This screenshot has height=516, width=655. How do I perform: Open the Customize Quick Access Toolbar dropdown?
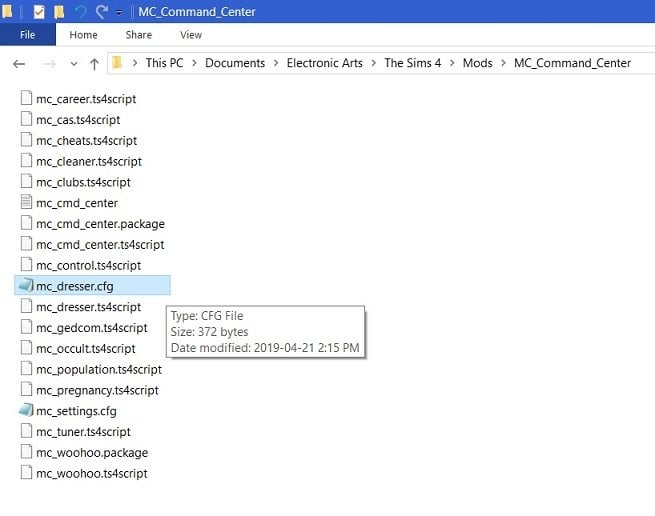point(119,13)
